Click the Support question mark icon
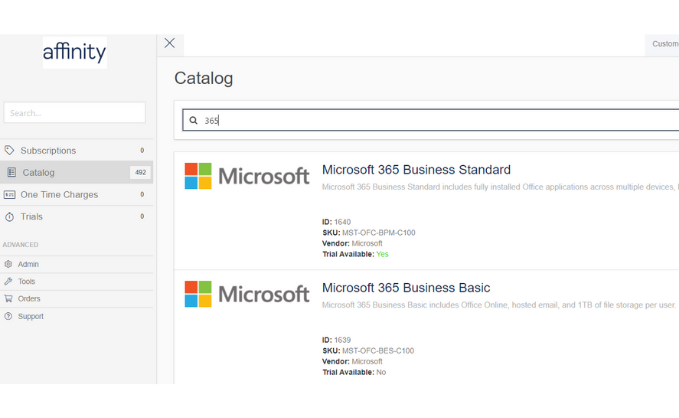The width and height of the screenshot is (679, 418). pyautogui.click(x=8, y=316)
